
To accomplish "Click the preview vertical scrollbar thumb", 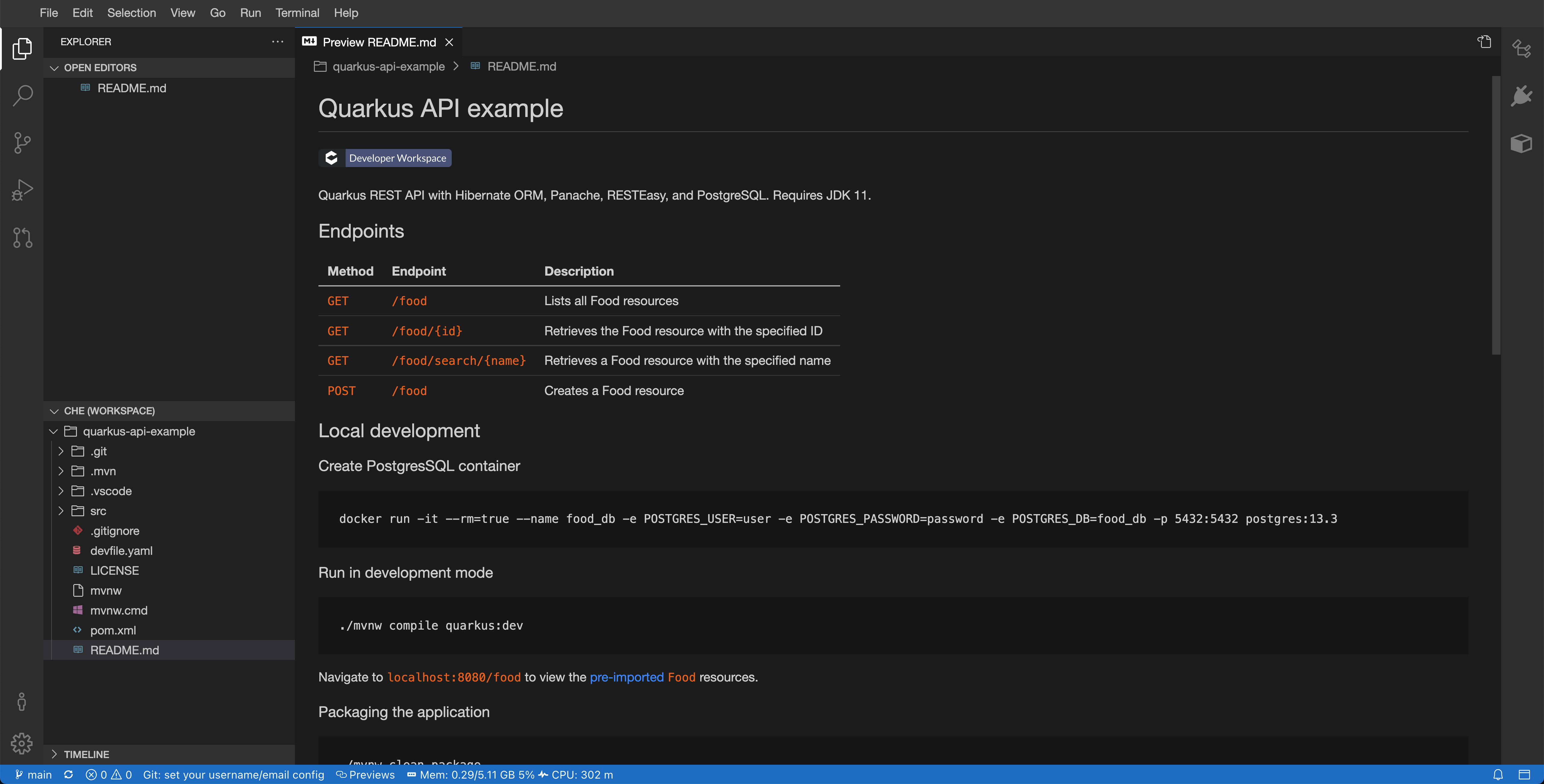I will [1495, 215].
